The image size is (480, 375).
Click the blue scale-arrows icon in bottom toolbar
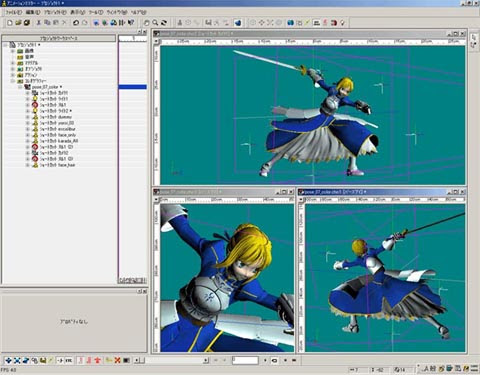pos(17,360)
